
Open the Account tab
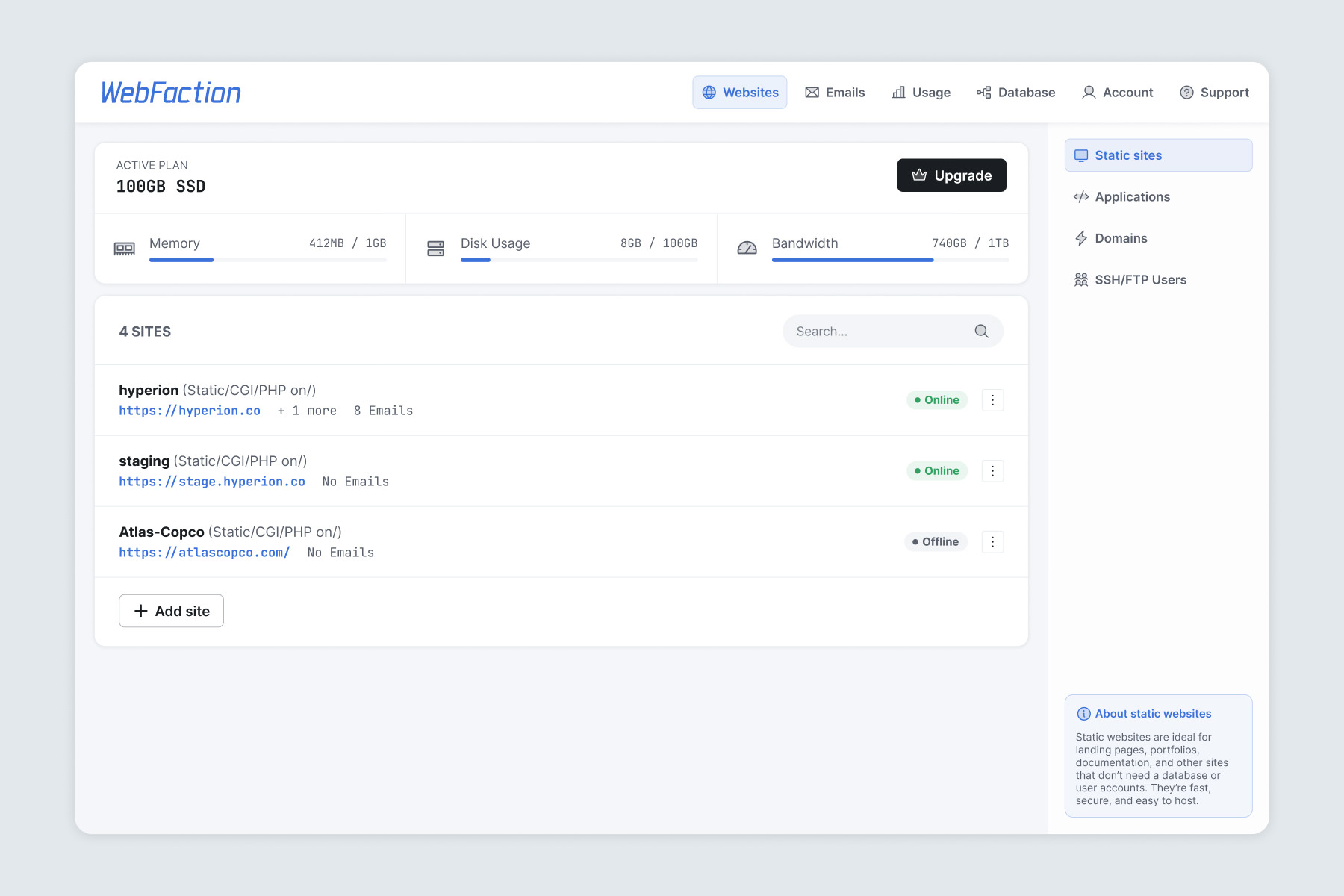tap(1118, 93)
